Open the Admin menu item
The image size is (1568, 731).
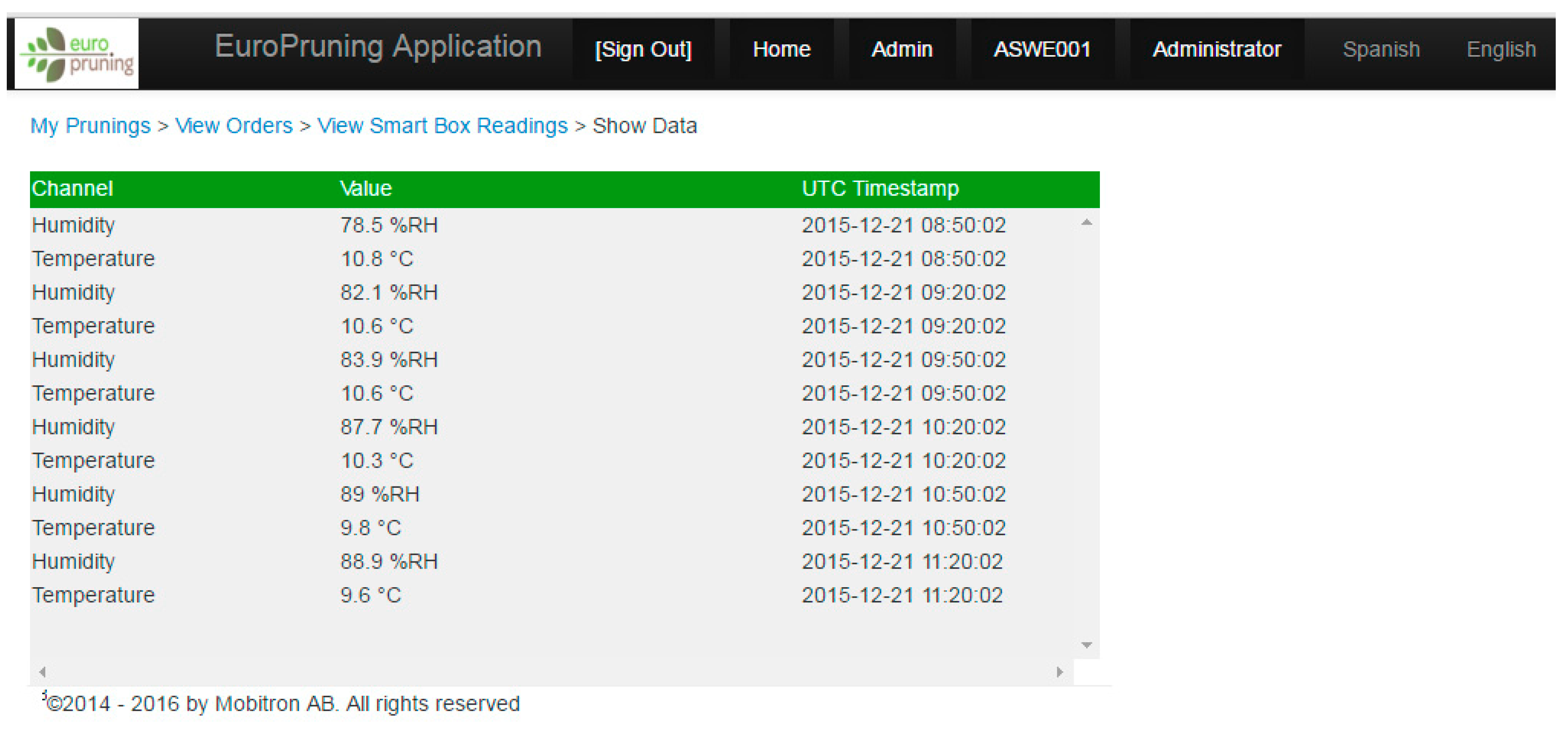901,49
